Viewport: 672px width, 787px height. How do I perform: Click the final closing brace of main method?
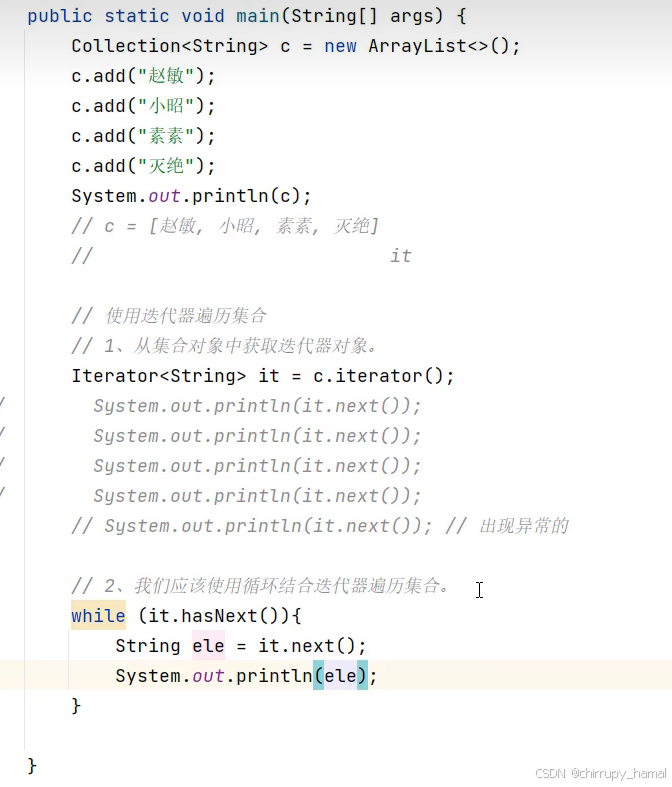pyautogui.click(x=32, y=766)
